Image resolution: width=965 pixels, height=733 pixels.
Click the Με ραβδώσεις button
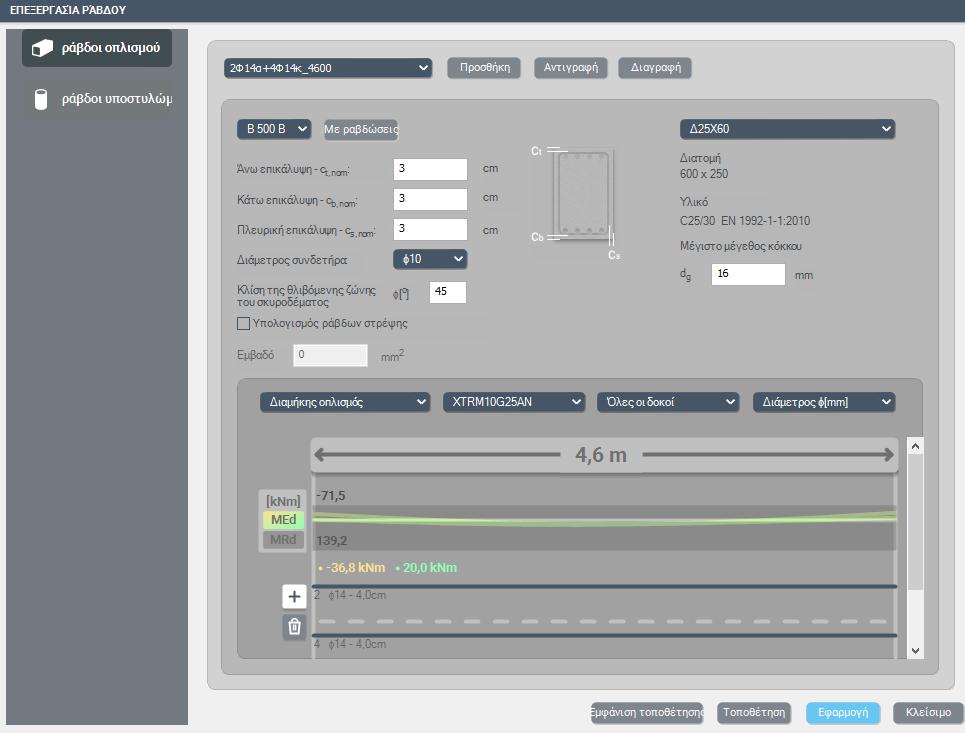point(361,129)
